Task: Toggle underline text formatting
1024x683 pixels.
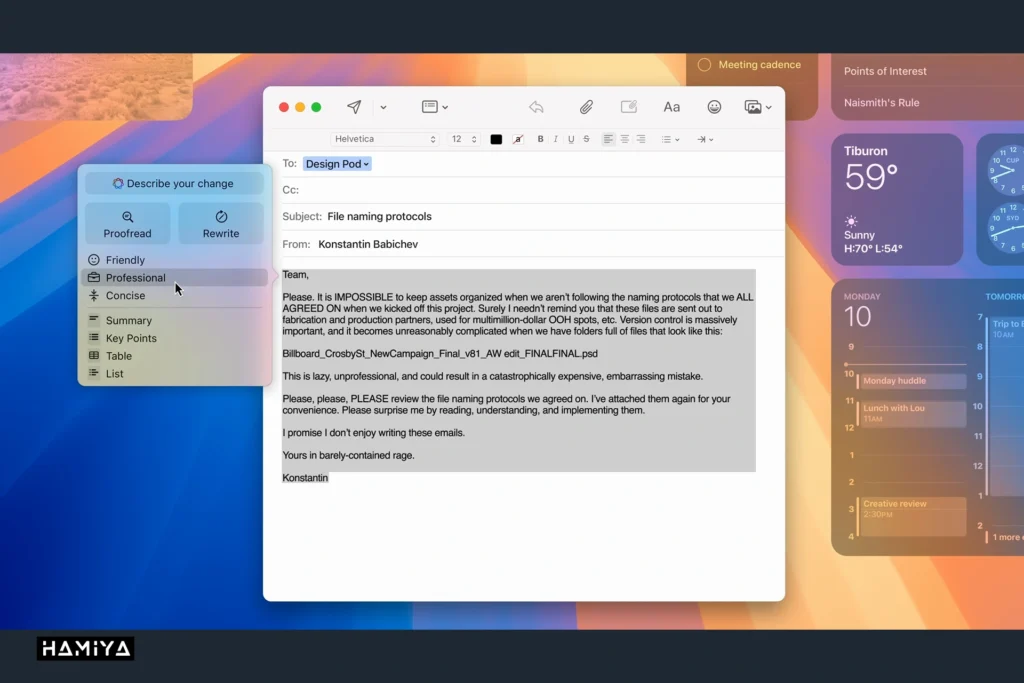Action: pos(571,139)
